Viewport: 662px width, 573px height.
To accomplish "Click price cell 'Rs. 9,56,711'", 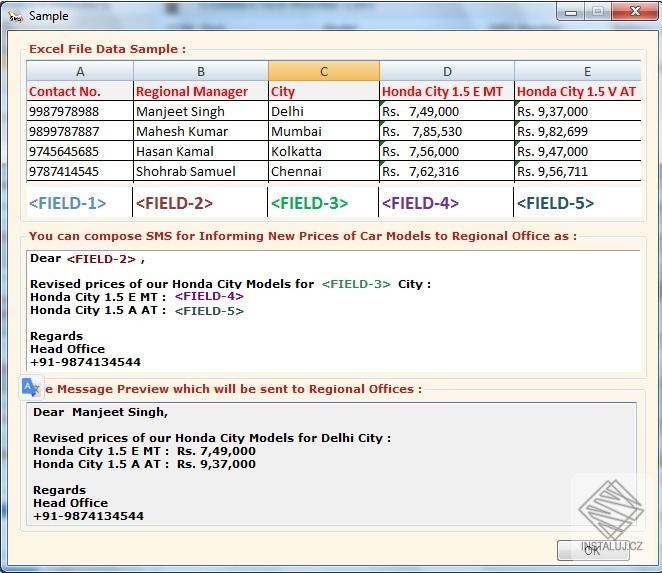I will point(578,171).
